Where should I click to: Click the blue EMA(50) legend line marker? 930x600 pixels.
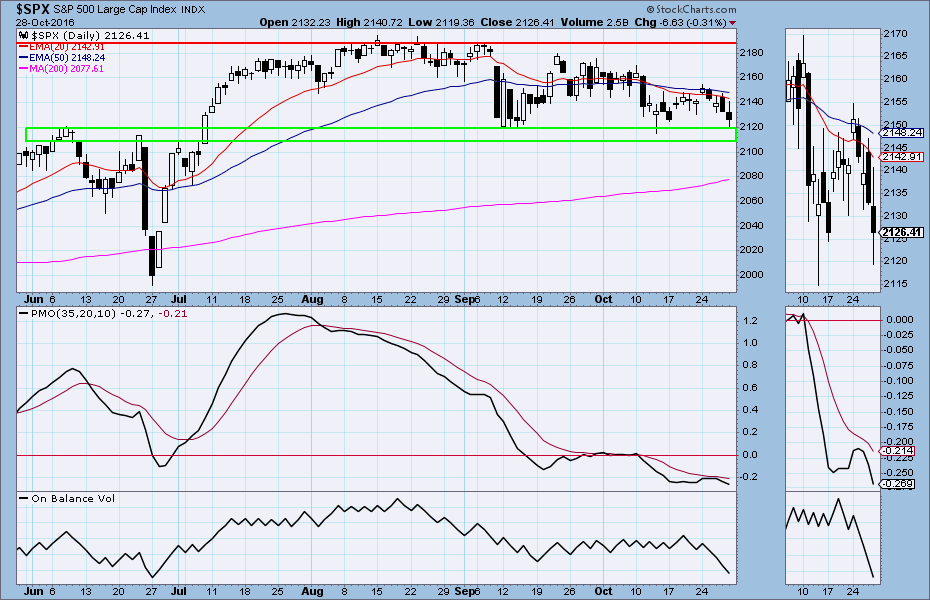coord(25,58)
